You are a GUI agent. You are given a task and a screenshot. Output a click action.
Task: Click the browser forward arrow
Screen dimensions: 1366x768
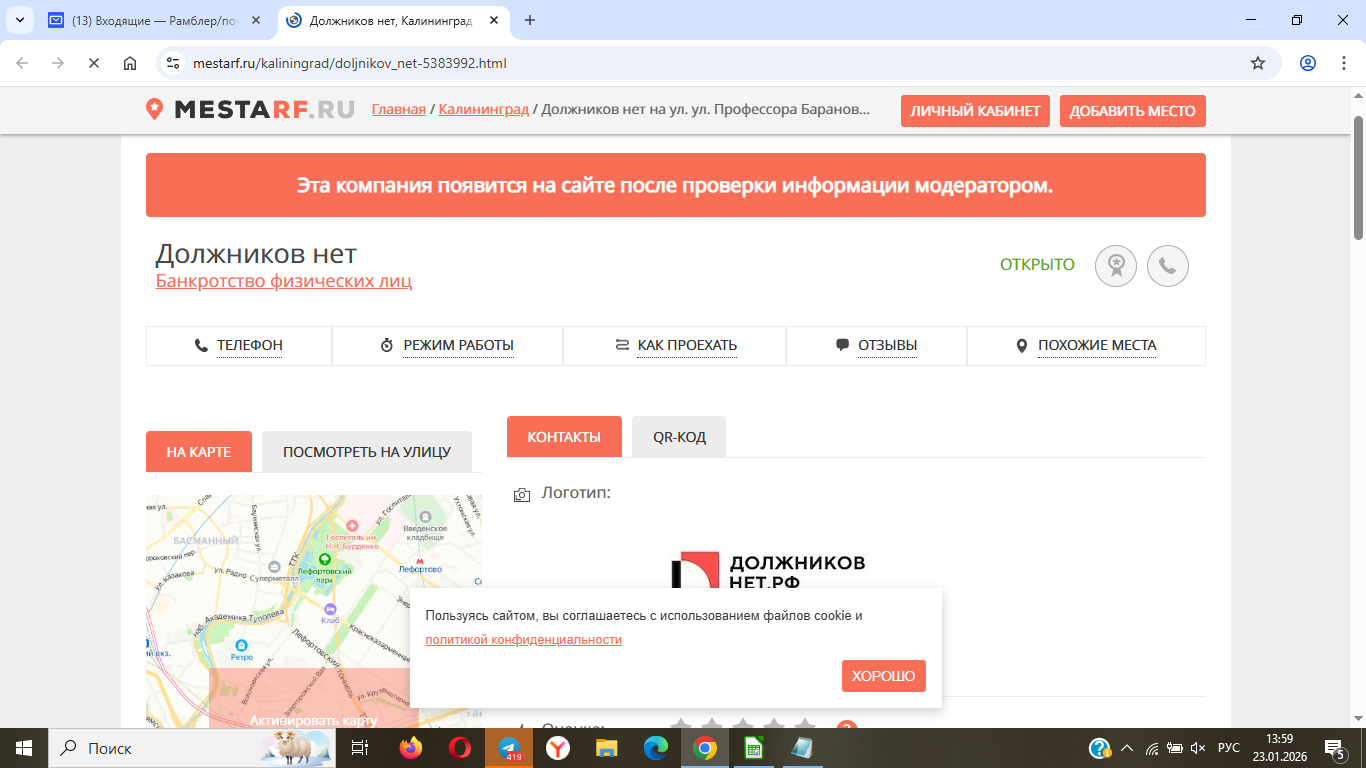(58, 63)
